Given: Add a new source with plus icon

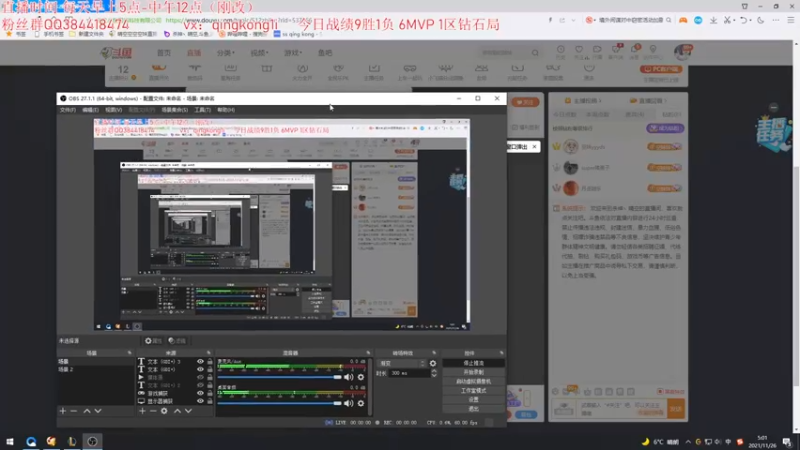Looking at the screenshot, I should pos(142,411).
